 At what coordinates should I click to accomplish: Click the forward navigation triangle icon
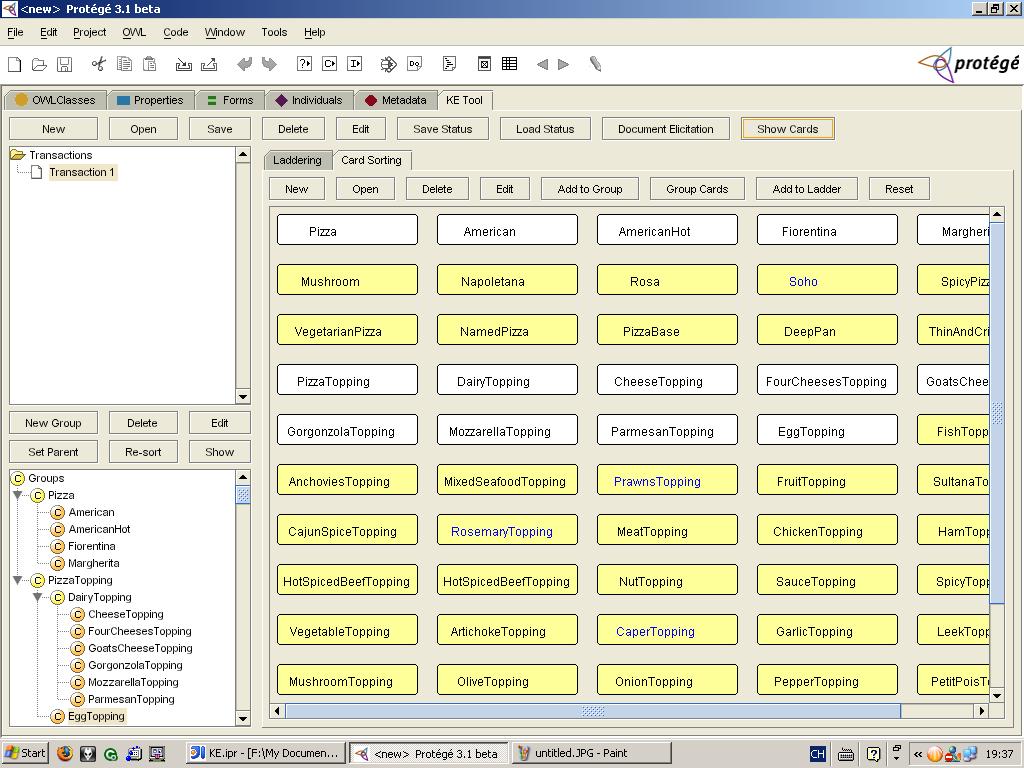(564, 64)
